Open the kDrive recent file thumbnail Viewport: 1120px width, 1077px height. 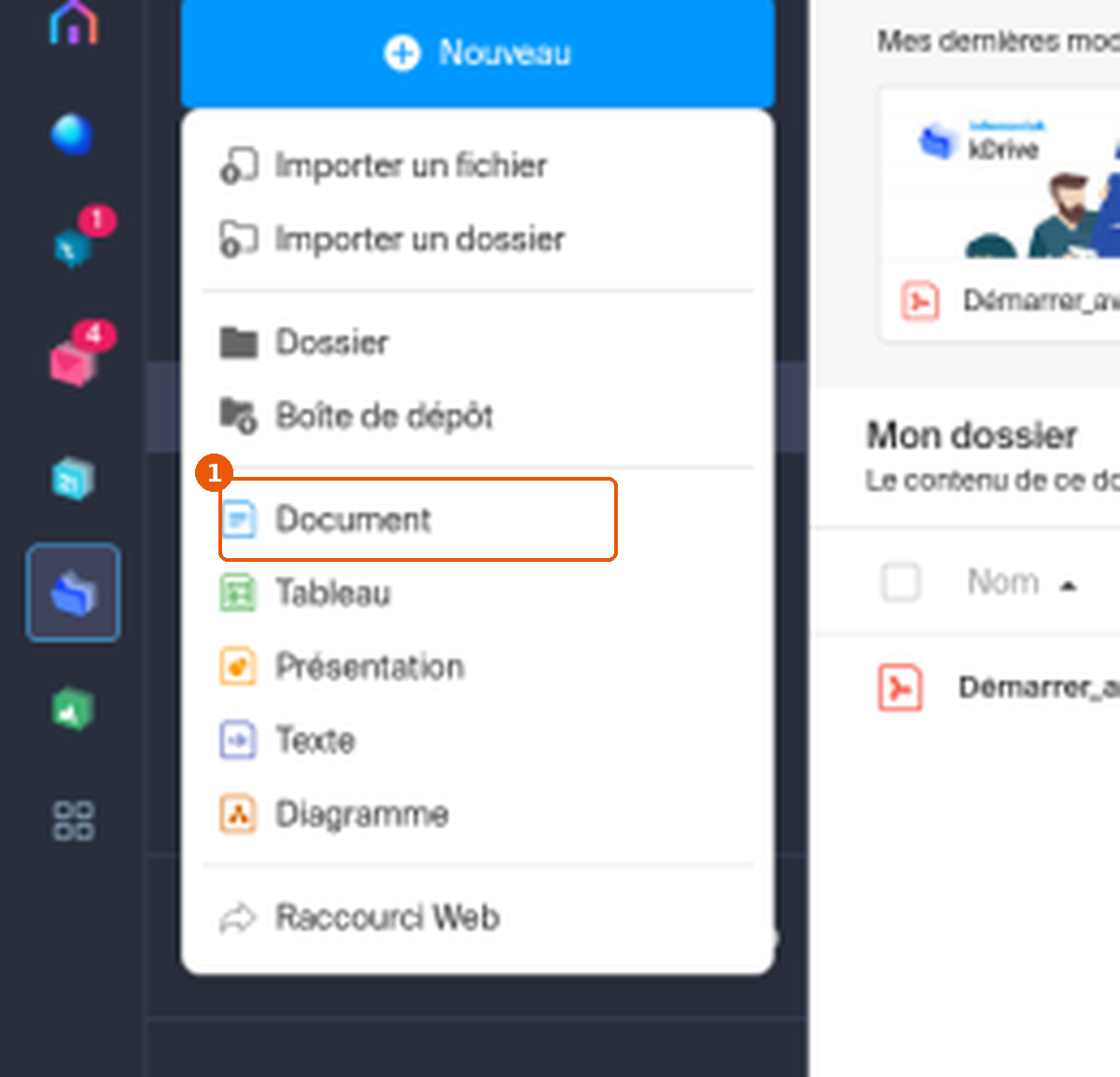pos(1001,174)
